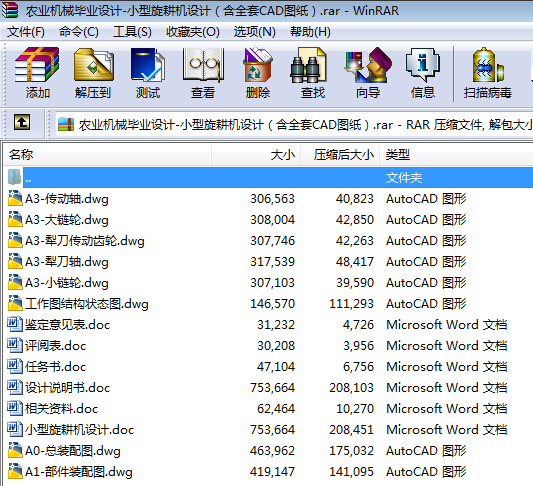
Task: Click the Word icon of 设计说明书.doc
Action: (15, 387)
